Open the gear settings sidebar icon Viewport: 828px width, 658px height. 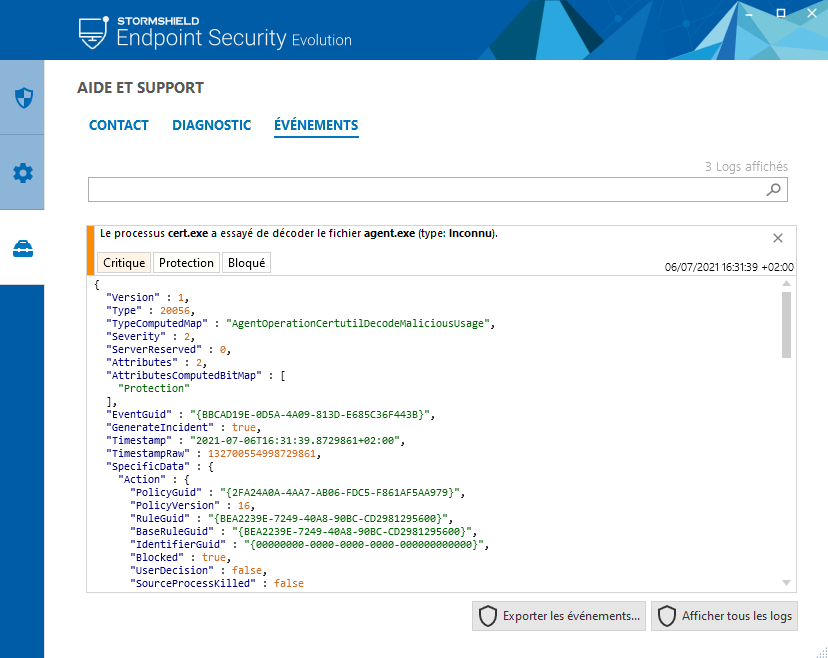coord(23,173)
